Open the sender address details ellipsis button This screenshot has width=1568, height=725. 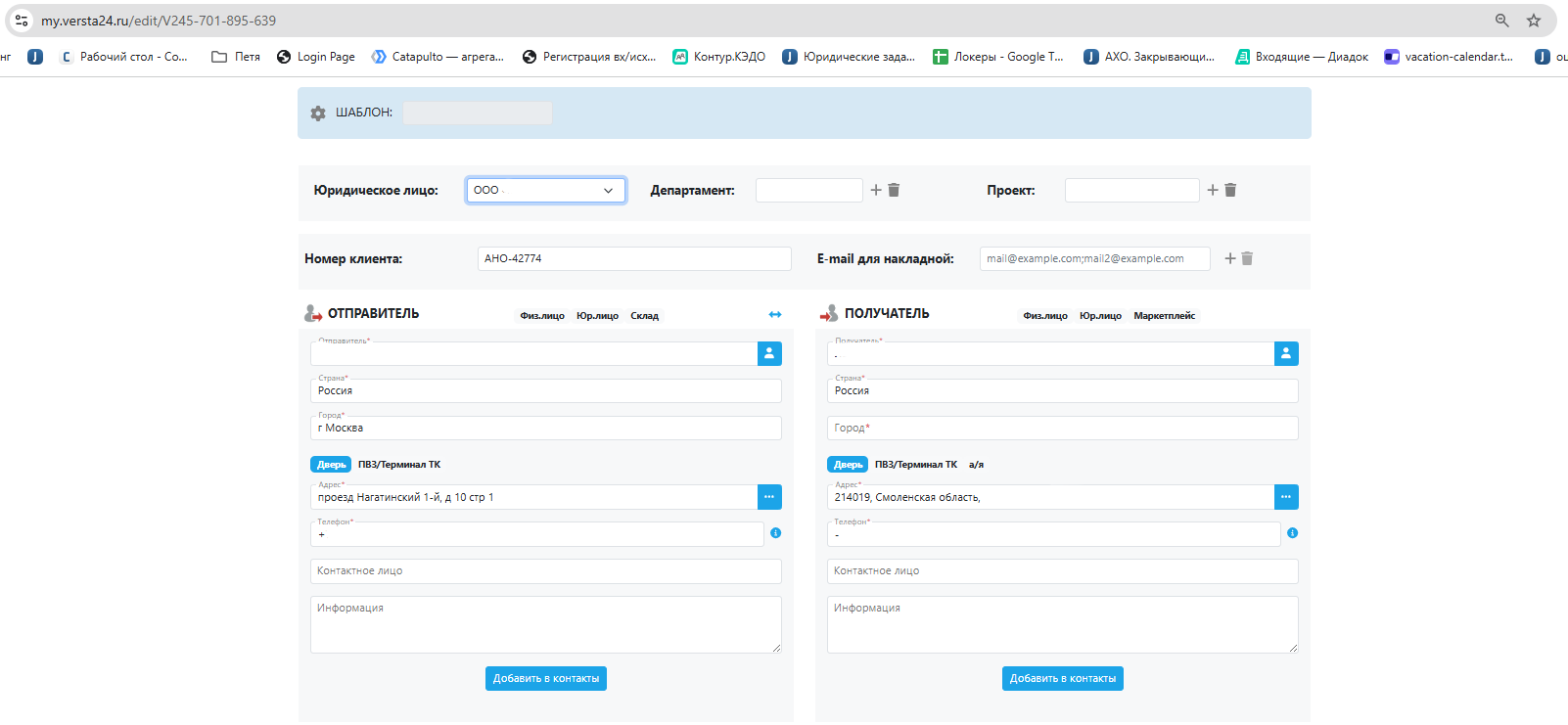(769, 497)
